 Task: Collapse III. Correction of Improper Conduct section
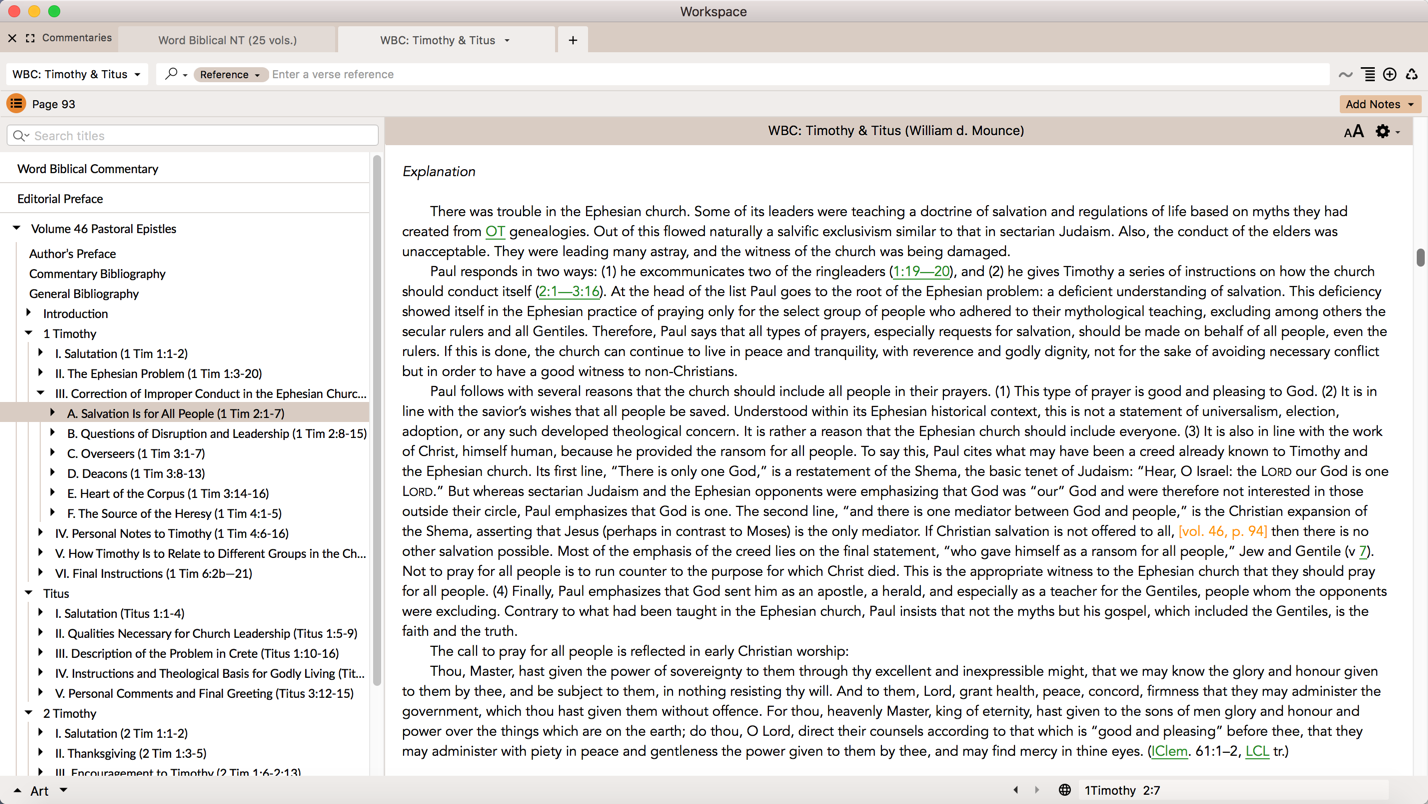click(x=41, y=393)
